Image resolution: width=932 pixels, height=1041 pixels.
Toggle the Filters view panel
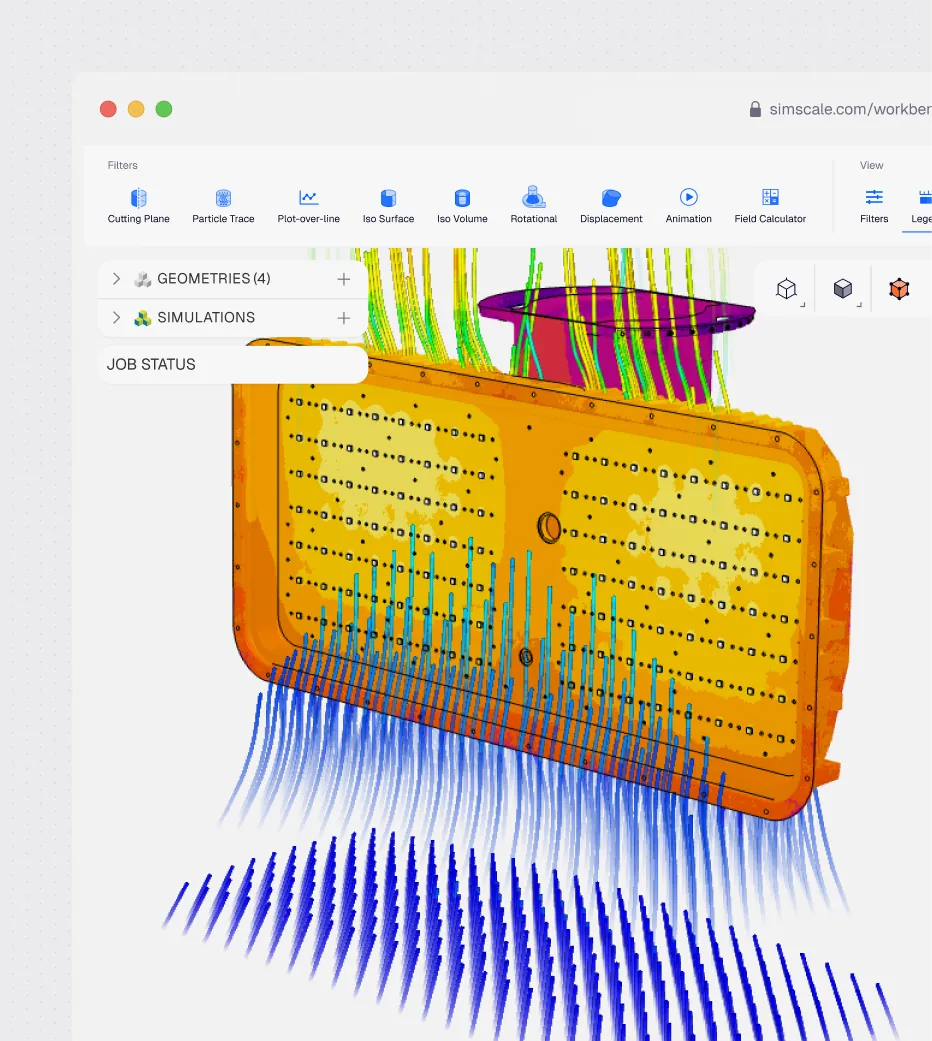point(874,206)
